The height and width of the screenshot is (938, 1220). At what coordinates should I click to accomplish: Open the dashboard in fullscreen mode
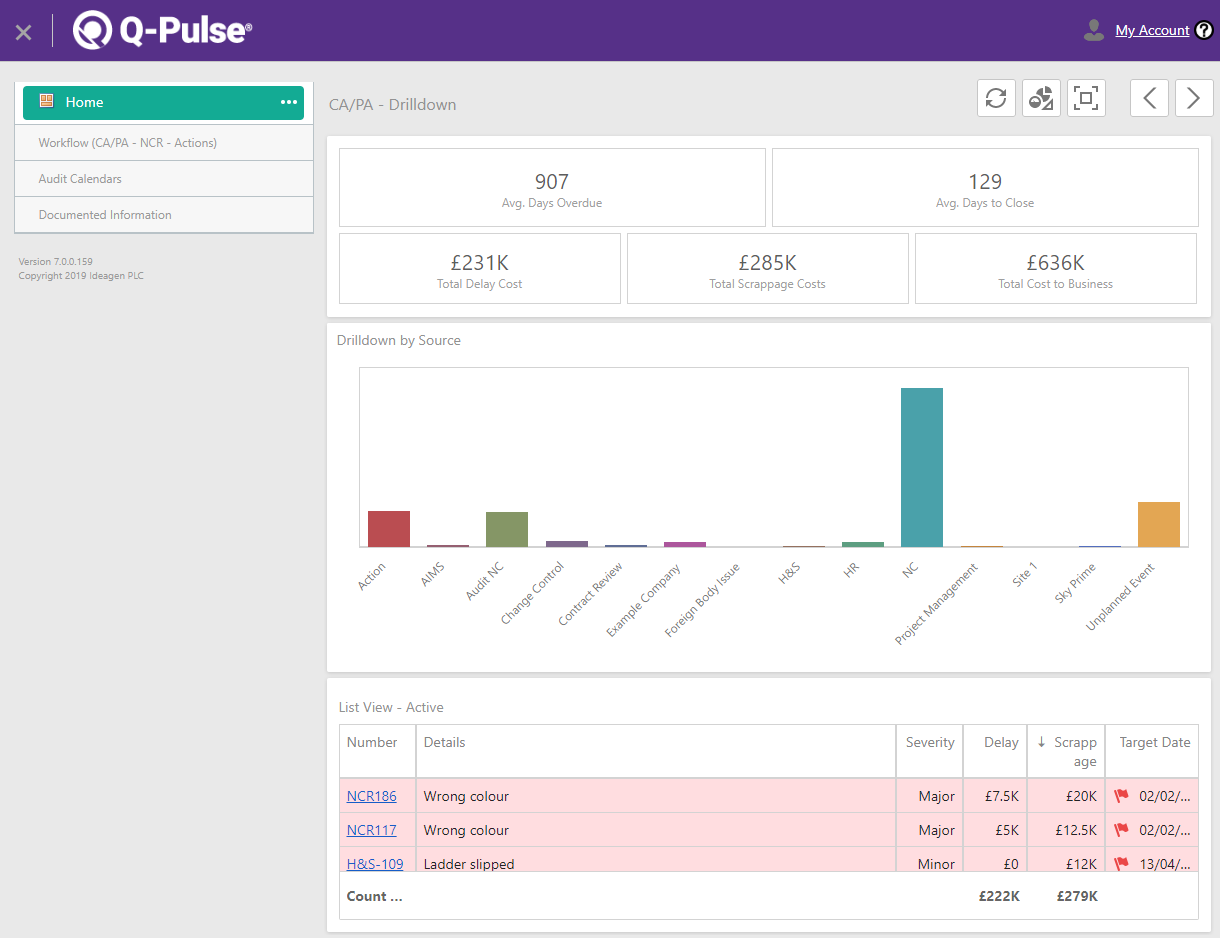click(x=1086, y=97)
